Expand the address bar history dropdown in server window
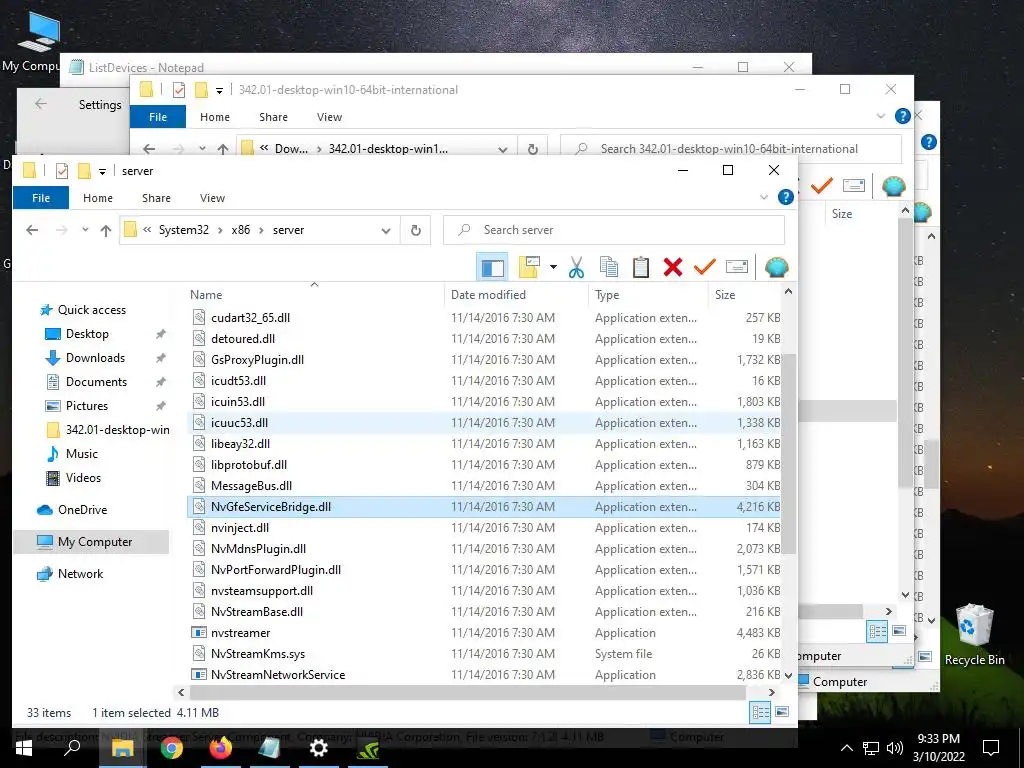 click(386, 231)
